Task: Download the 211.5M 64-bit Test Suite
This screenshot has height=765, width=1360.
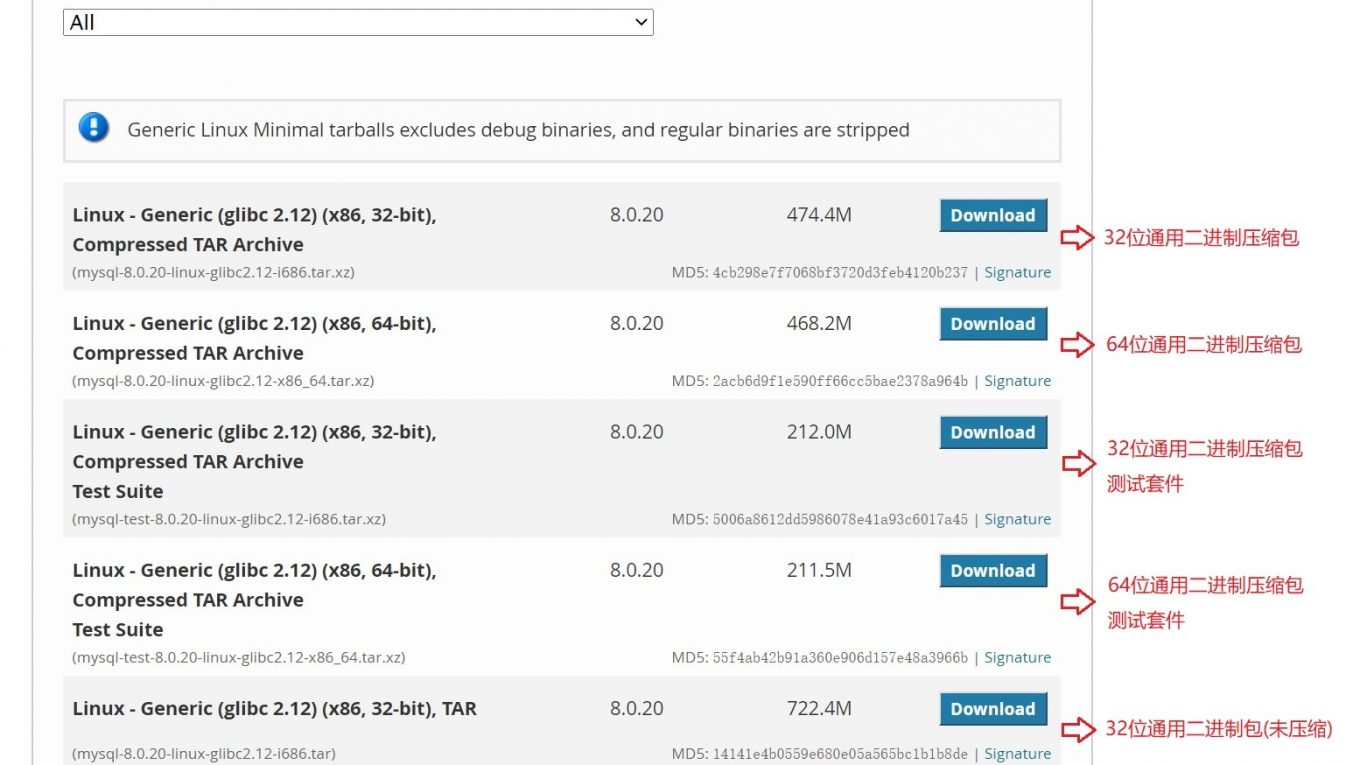Action: (993, 571)
